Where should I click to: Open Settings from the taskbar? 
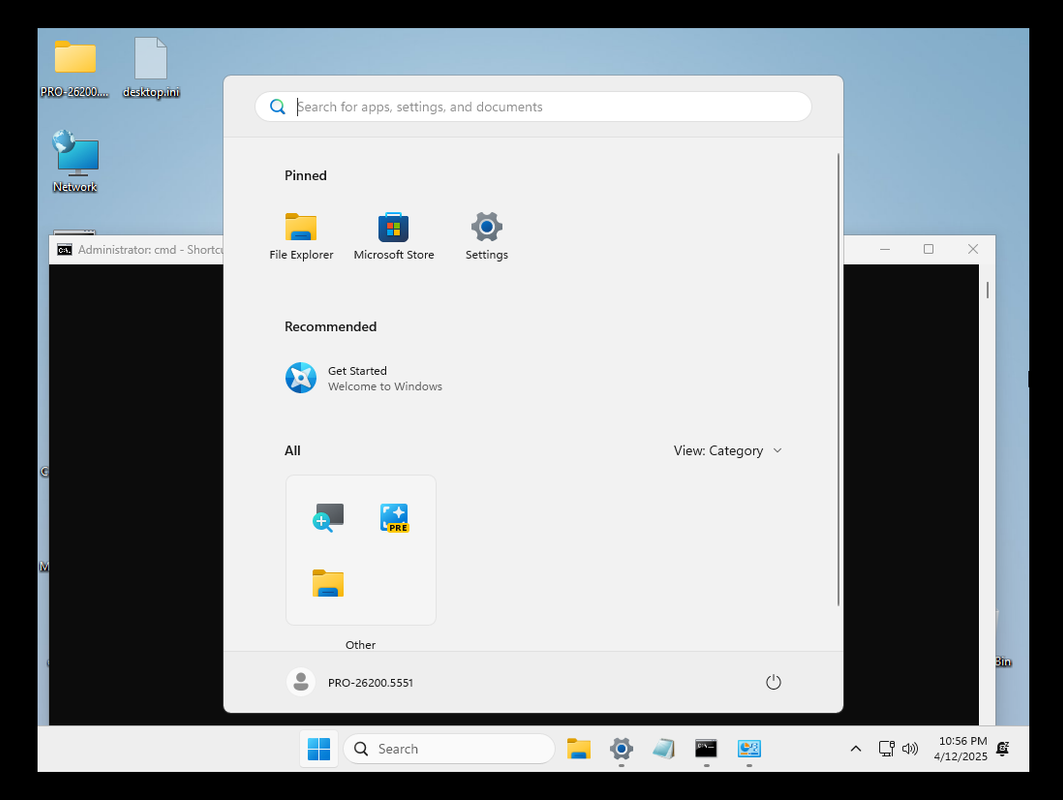(x=621, y=748)
